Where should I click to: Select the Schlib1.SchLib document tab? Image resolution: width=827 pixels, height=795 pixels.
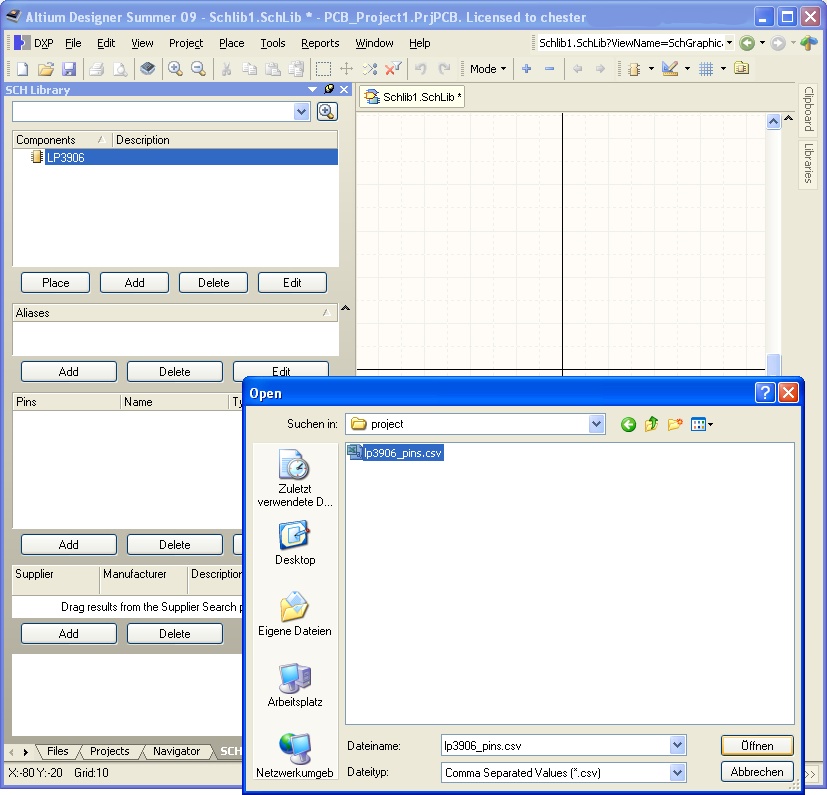412,97
